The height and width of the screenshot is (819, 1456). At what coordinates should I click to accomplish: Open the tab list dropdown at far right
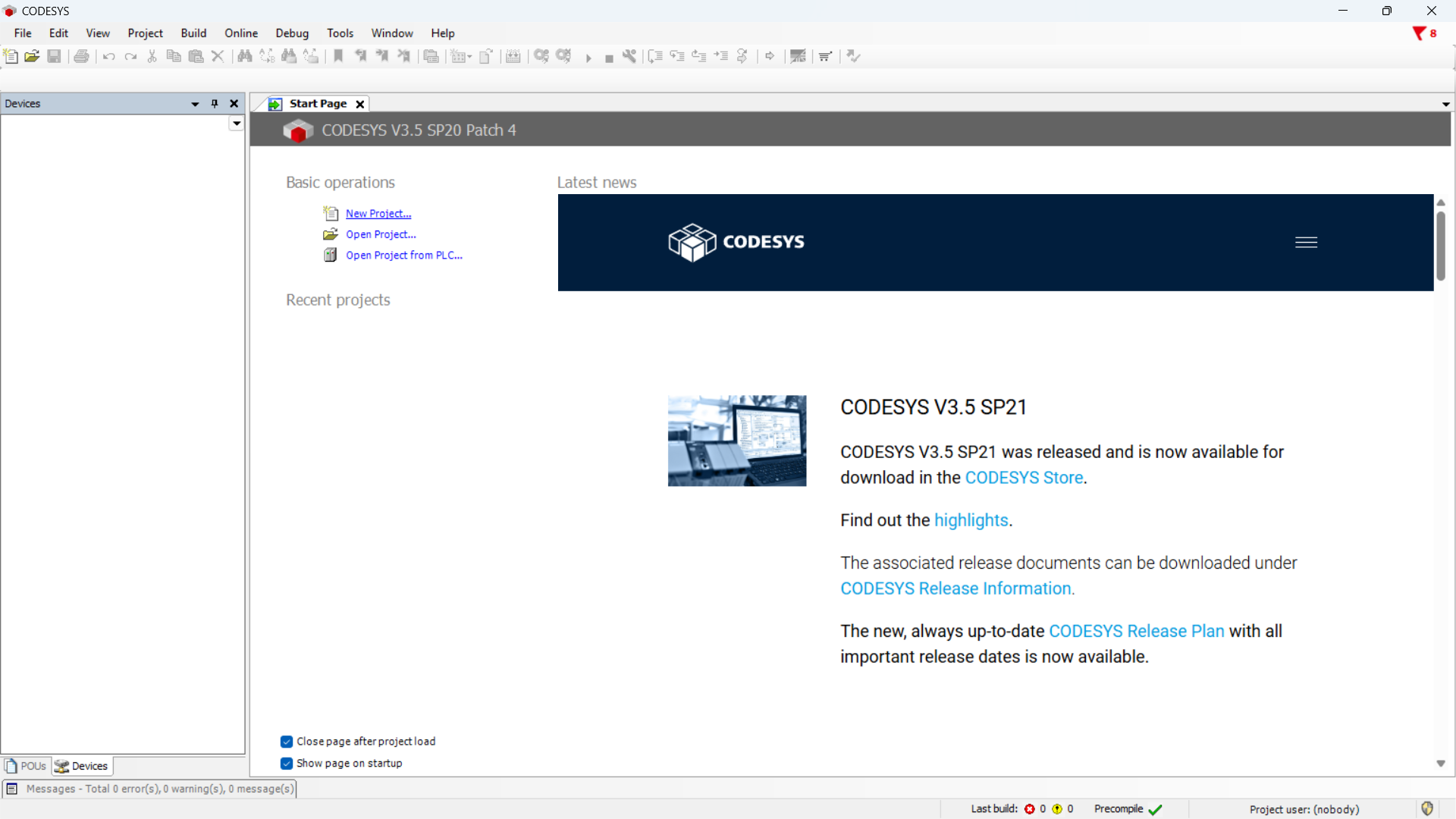1445,105
